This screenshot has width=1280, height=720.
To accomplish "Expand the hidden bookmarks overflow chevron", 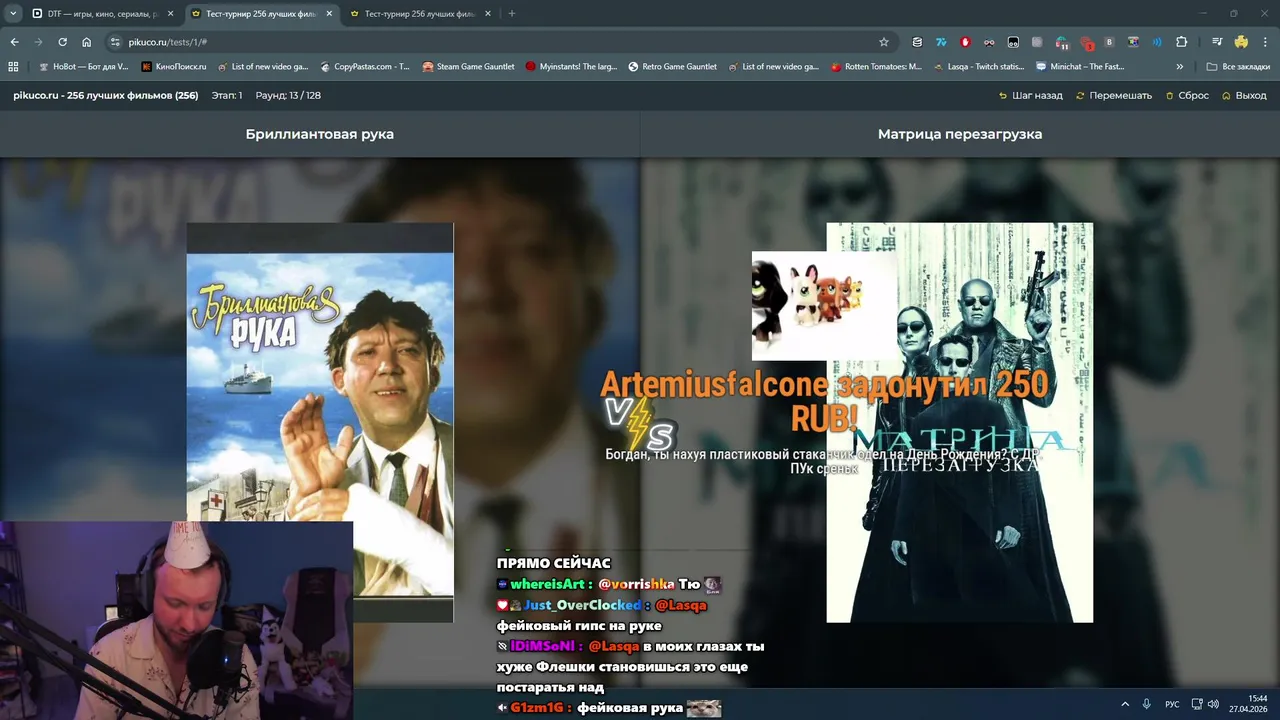I will point(1180,67).
